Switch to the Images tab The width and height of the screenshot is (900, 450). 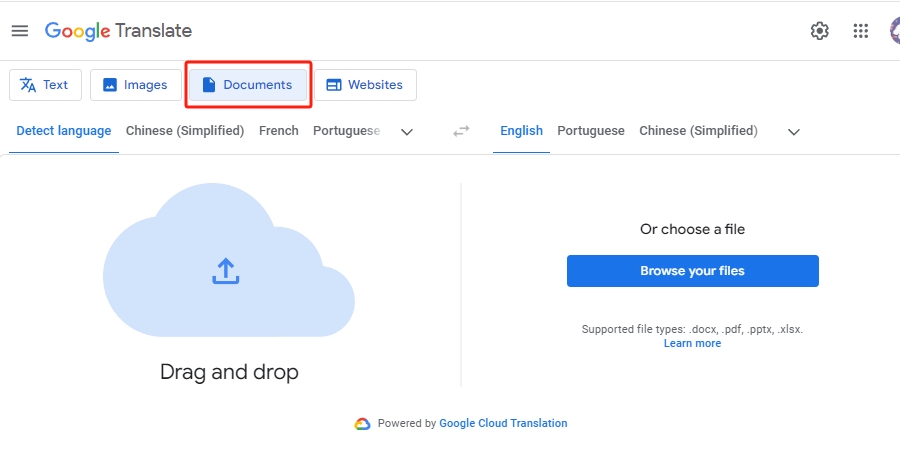135,85
